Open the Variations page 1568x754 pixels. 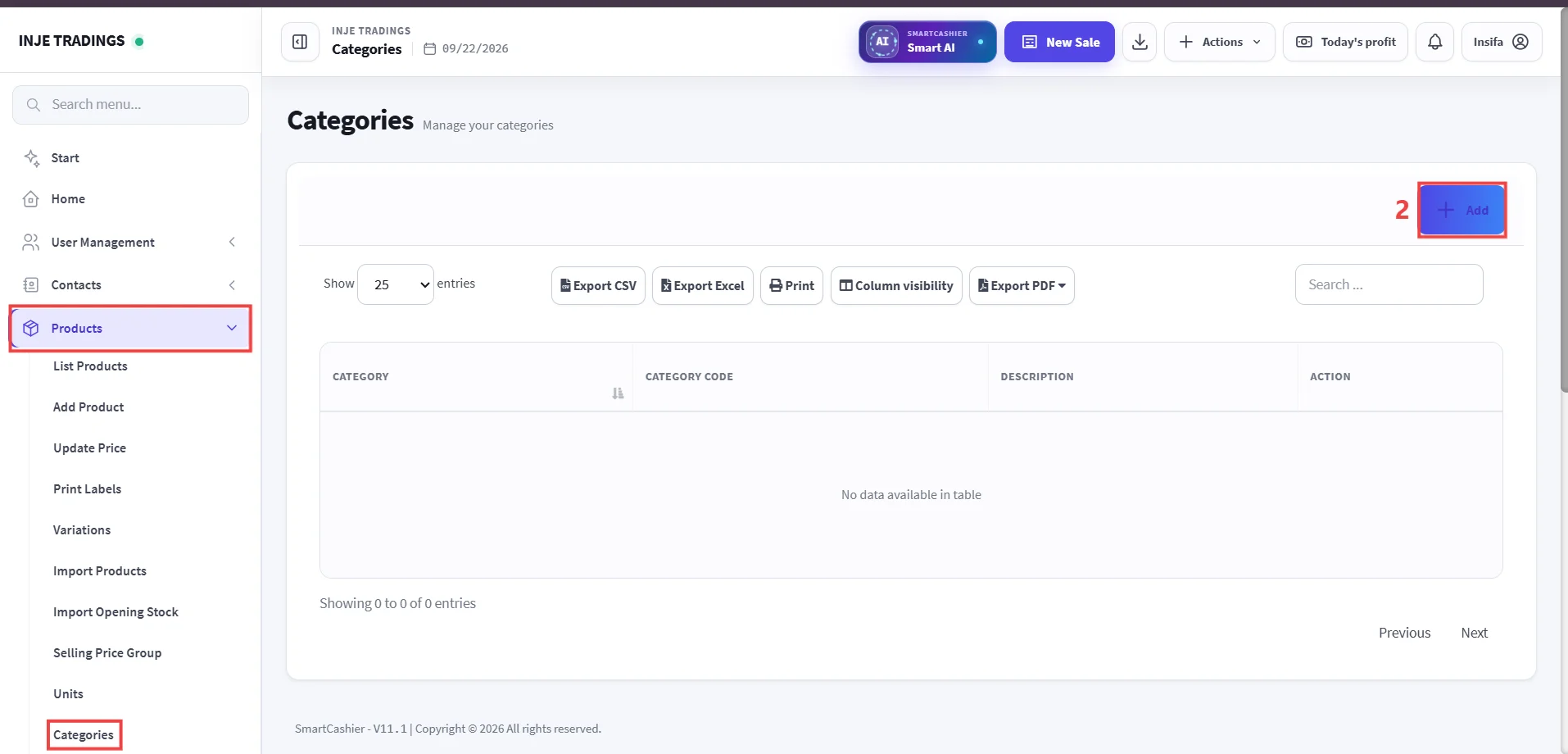pos(82,530)
